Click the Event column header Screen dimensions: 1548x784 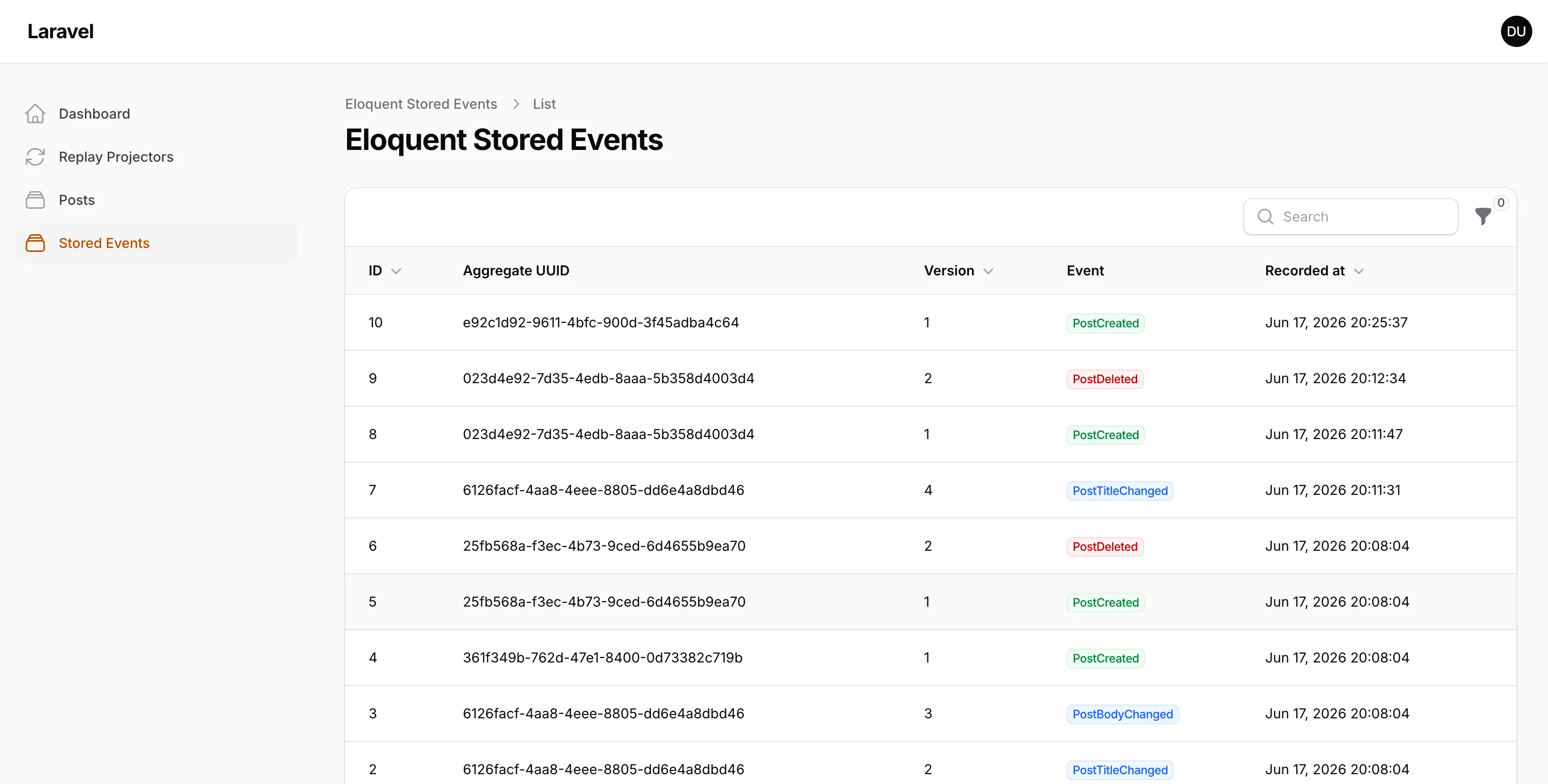coord(1085,271)
